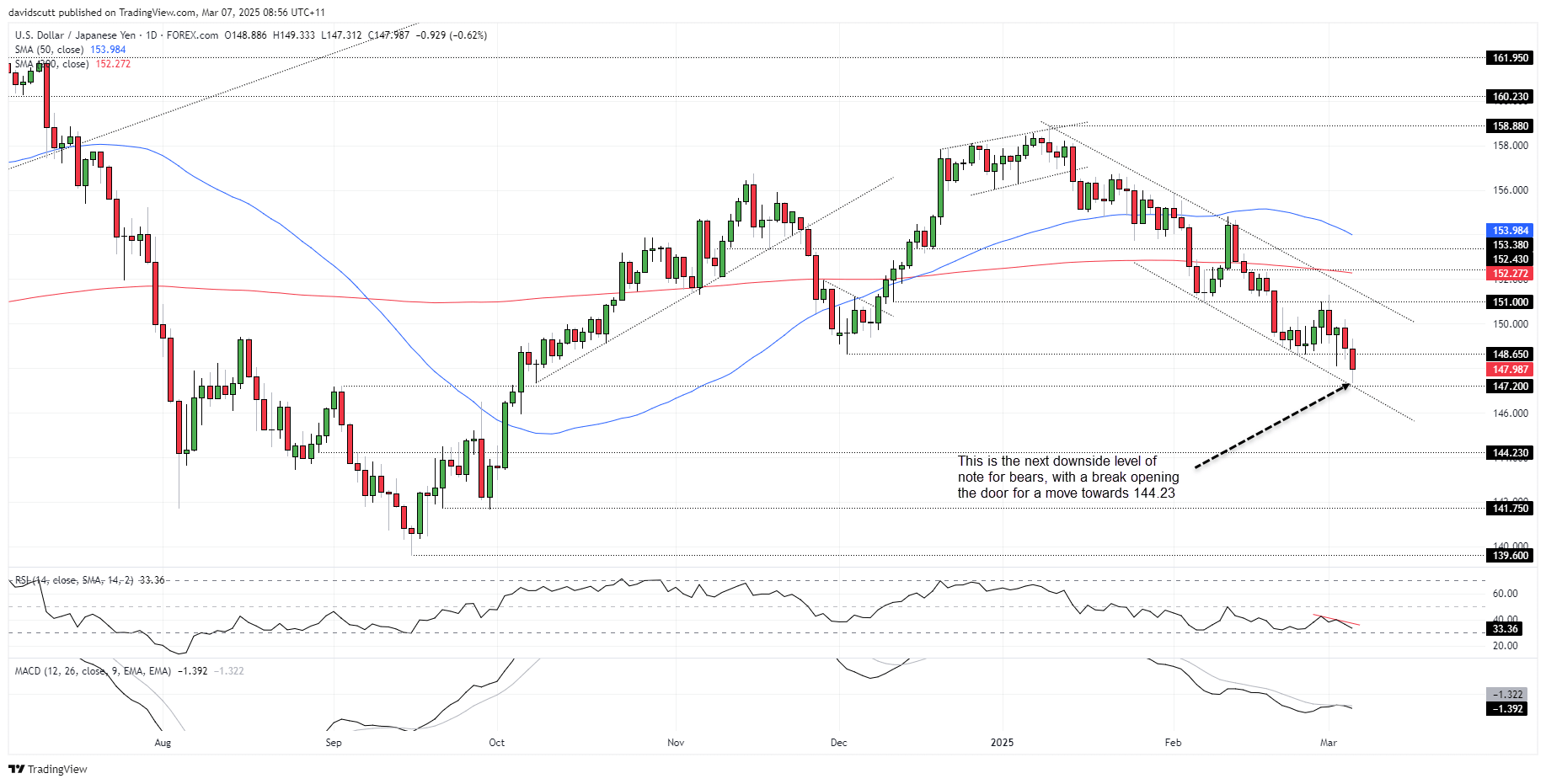The image size is (1546, 784).
Task: Click the red 152.272 SMA price tag
Action: (1510, 274)
